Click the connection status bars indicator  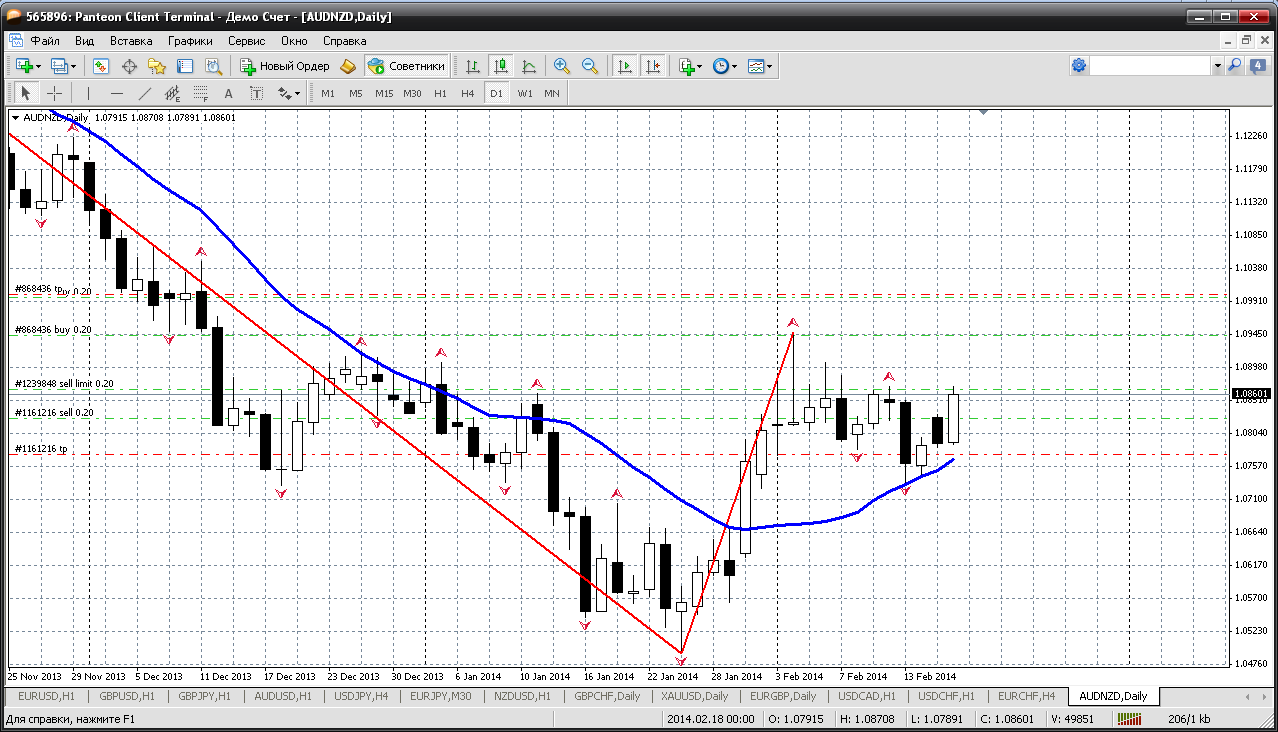[x=1130, y=719]
